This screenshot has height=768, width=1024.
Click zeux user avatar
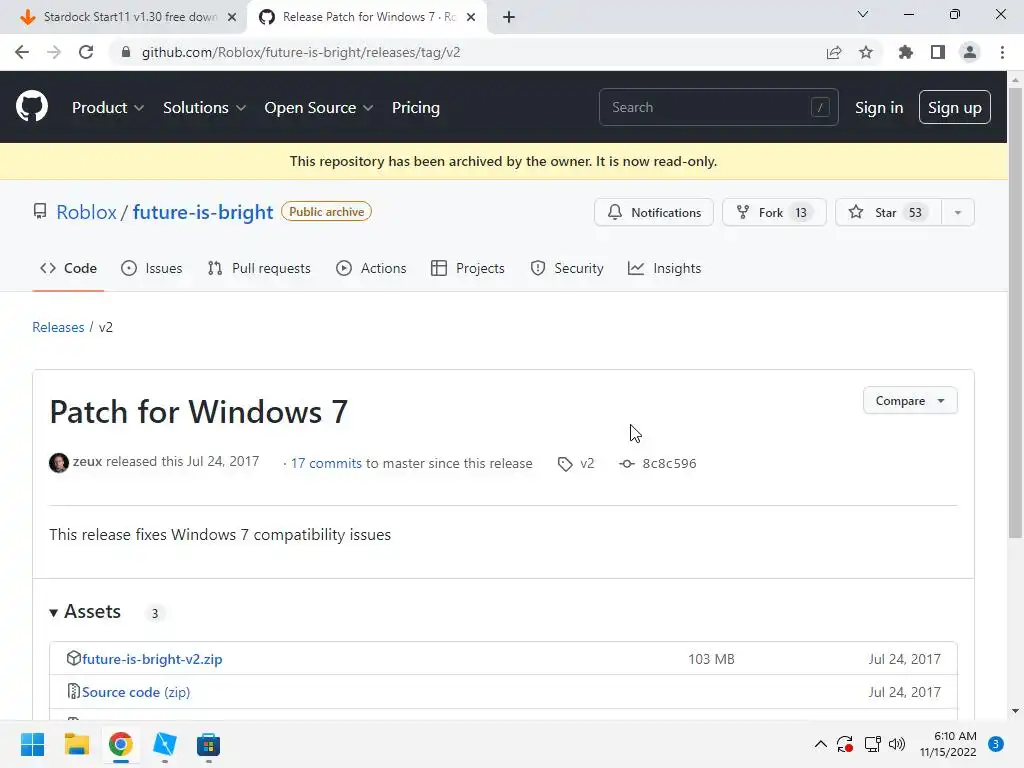pyautogui.click(x=59, y=462)
